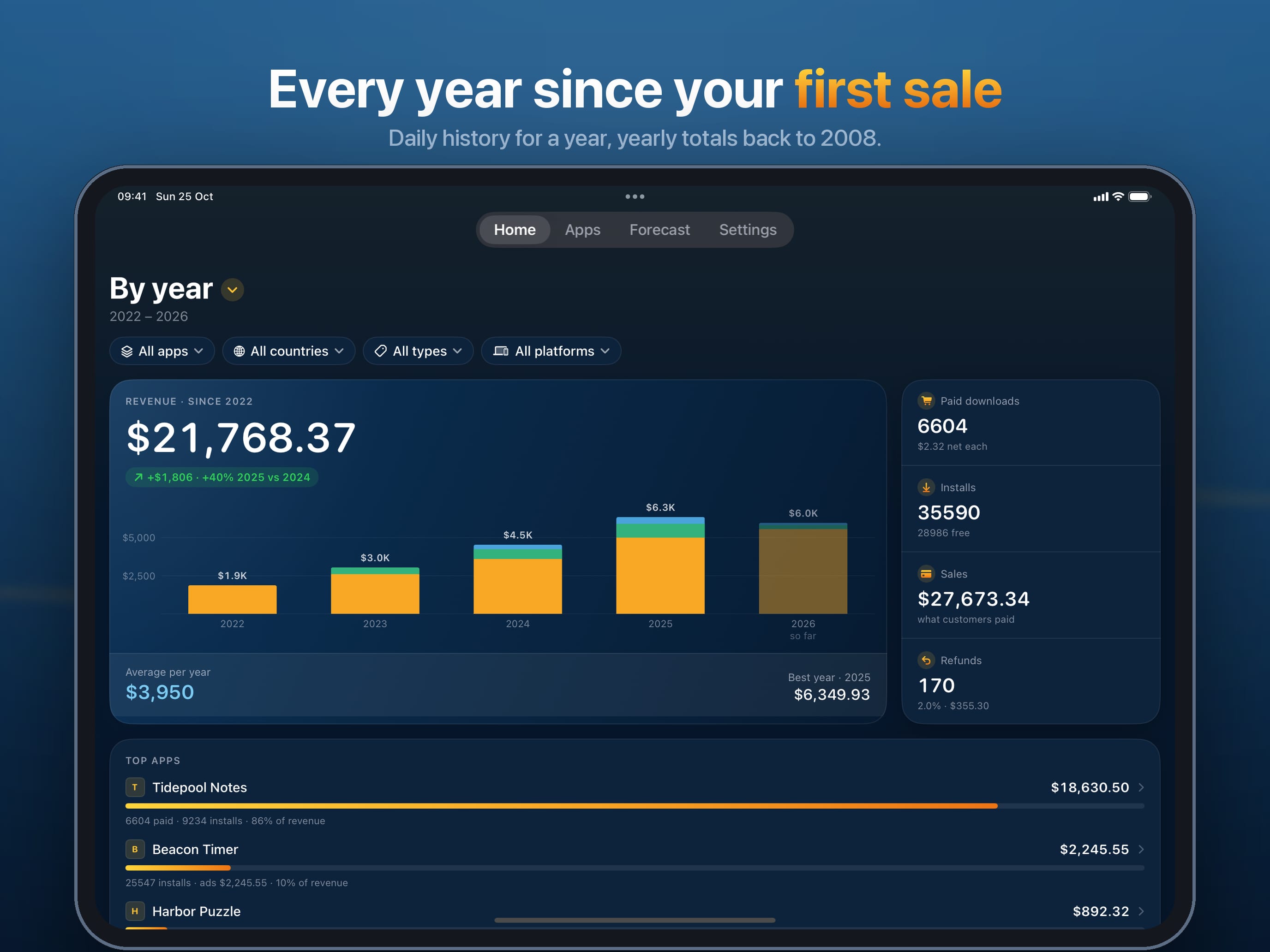Tap the Tidepool Notes revenue progress bar

tap(635, 806)
